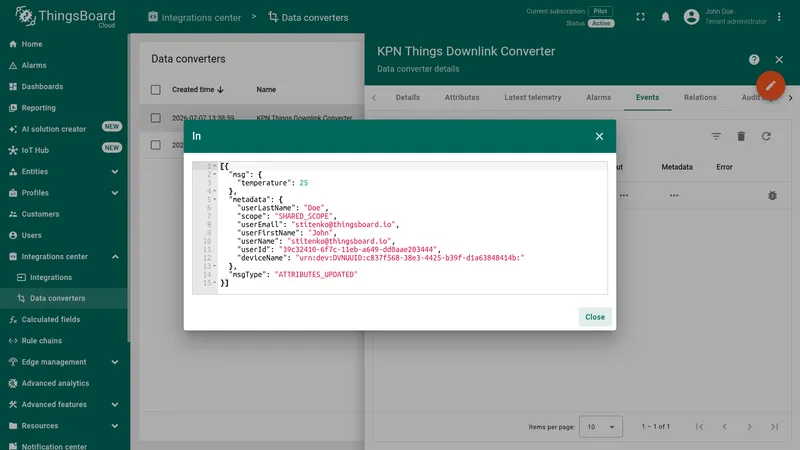Open the Items per page dropdown
The height and width of the screenshot is (450, 800).
601,427
